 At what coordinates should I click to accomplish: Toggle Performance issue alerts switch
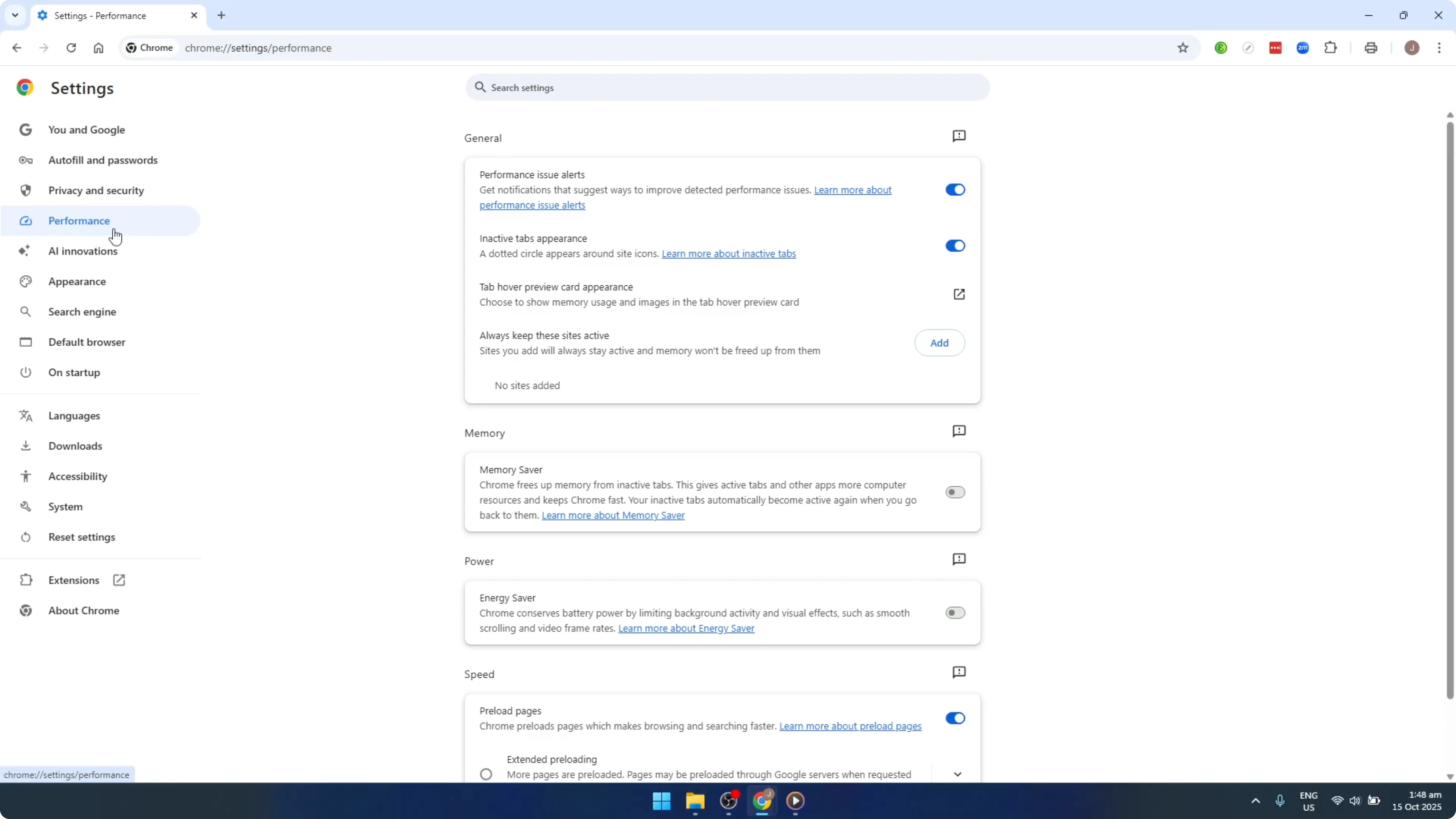pyautogui.click(x=955, y=190)
